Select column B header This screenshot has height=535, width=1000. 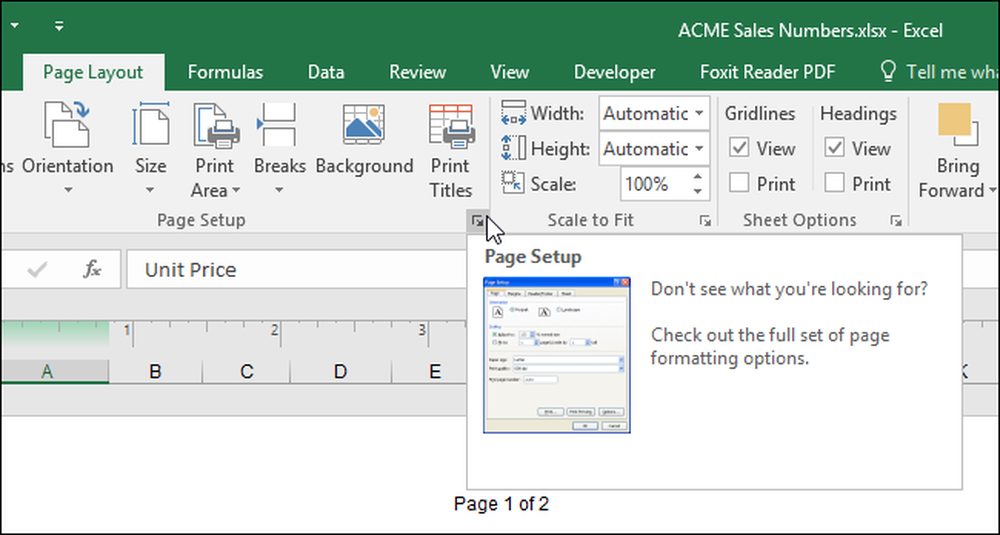click(x=155, y=372)
